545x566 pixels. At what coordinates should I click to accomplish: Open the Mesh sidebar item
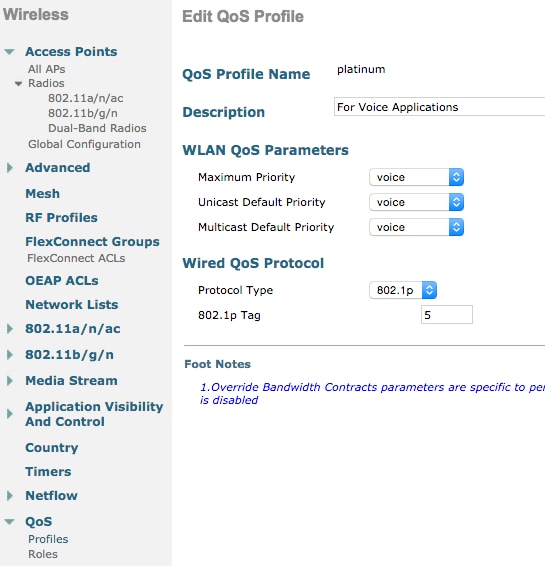(x=43, y=194)
